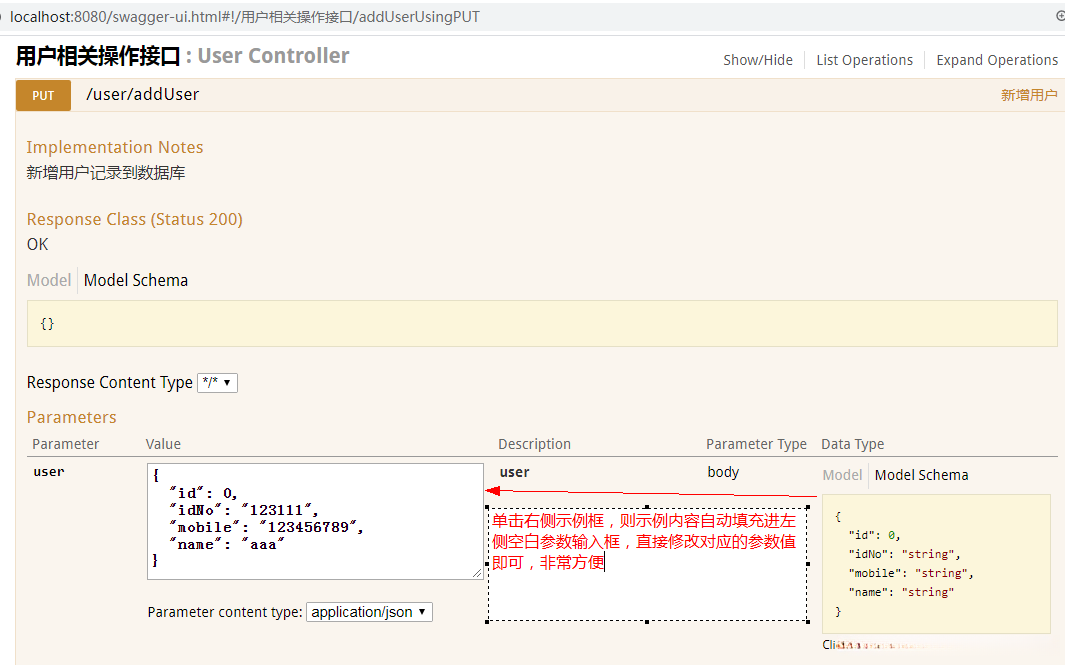The width and height of the screenshot is (1065, 665).
Task: Click the Expand Operations link
Action: tap(996, 60)
